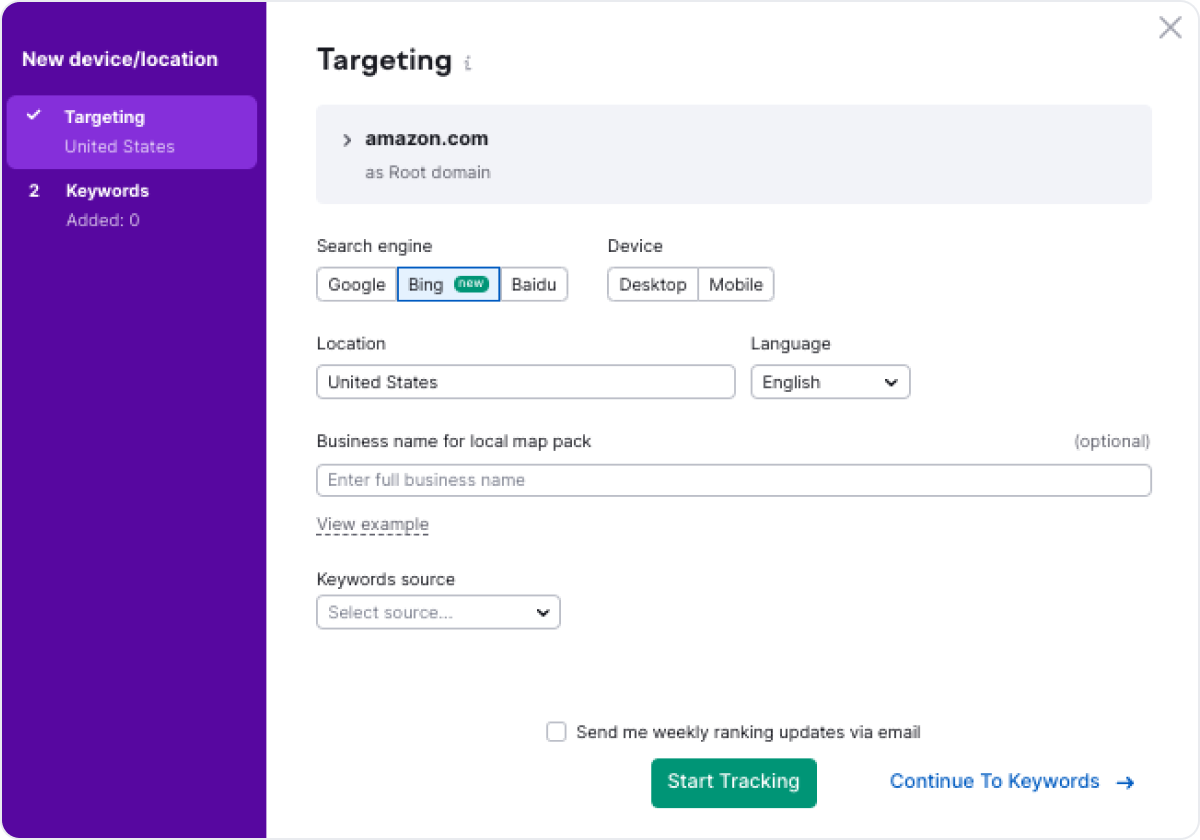Image resolution: width=1200 pixels, height=840 pixels.
Task: Expand the amazon.com root domain details
Action: click(x=346, y=140)
